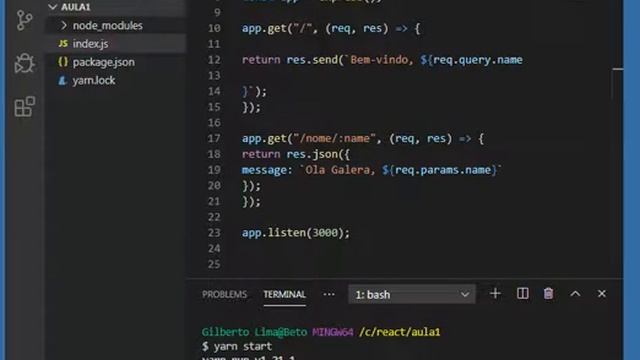640x360 pixels.
Task: Split the terminal
Action: coord(522,293)
